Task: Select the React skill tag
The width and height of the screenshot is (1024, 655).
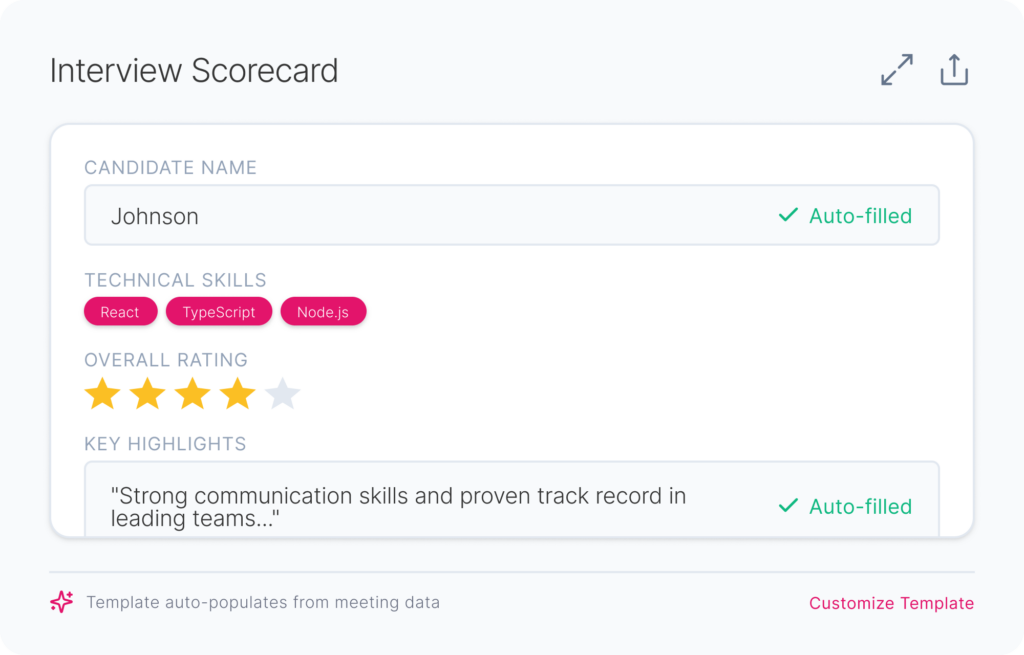Action: coord(120,312)
